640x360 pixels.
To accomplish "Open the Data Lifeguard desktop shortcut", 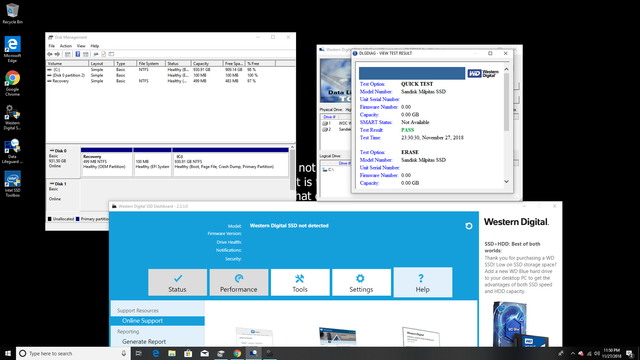I will click(x=12, y=151).
